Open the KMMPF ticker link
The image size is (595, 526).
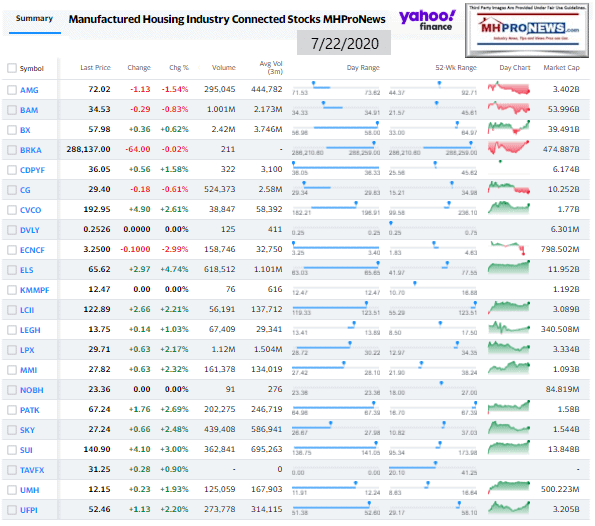click(x=35, y=290)
